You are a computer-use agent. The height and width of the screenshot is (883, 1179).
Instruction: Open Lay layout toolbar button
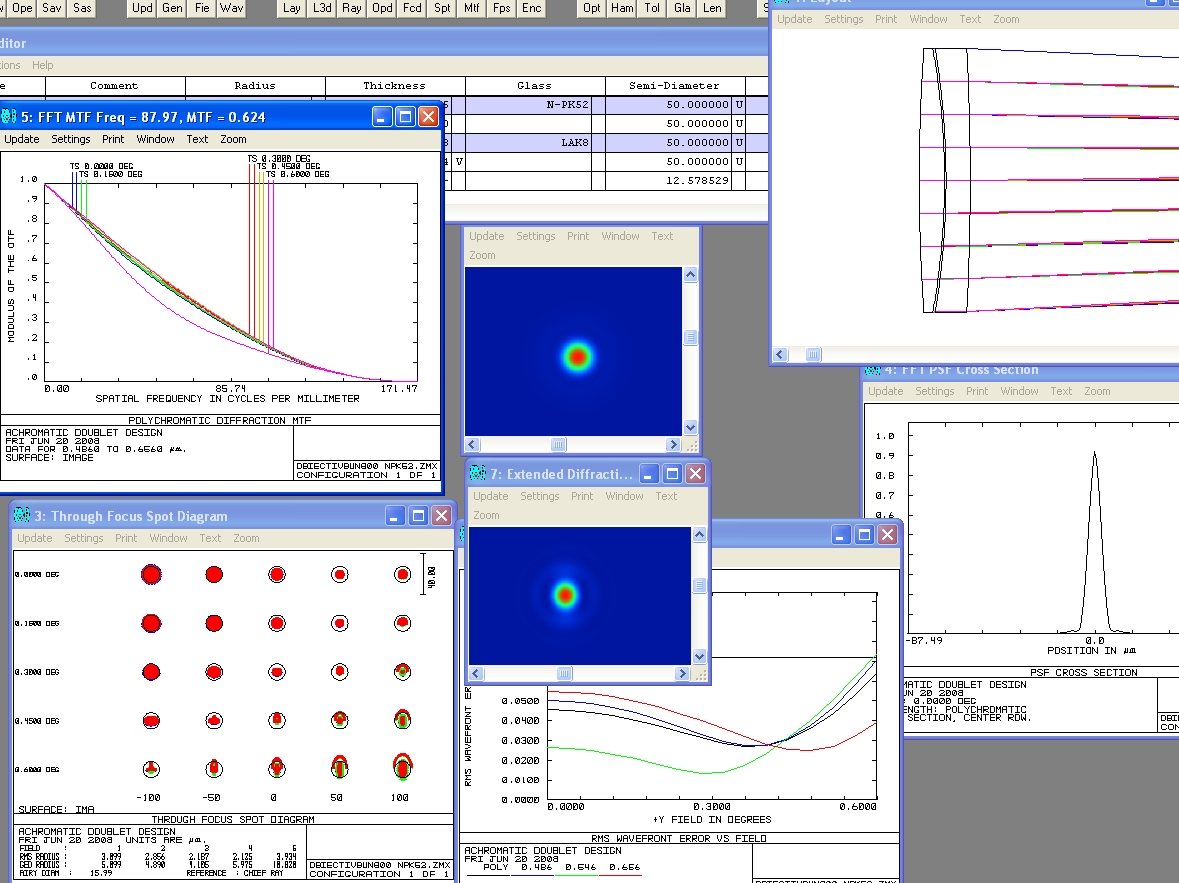point(292,8)
